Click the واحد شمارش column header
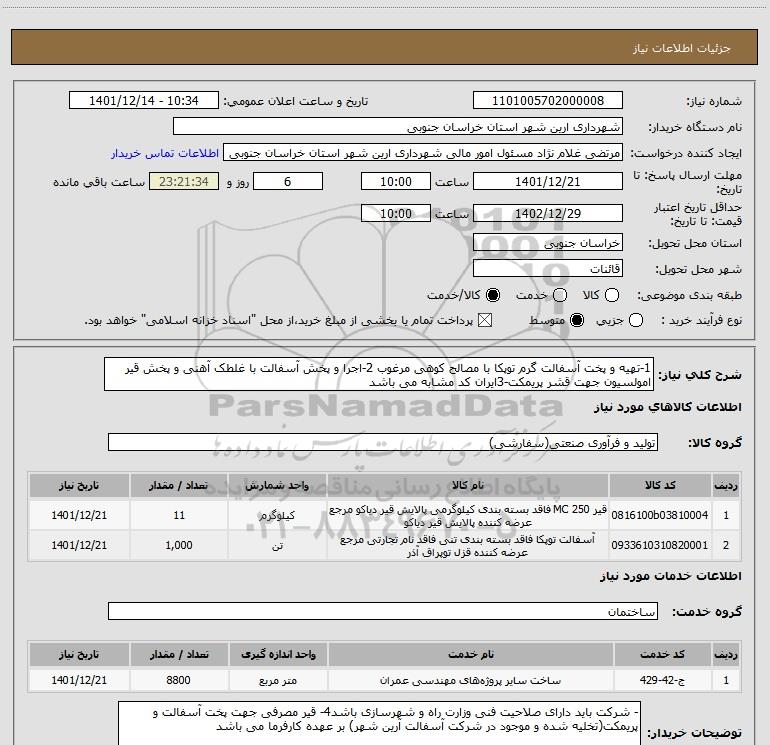 277,485
